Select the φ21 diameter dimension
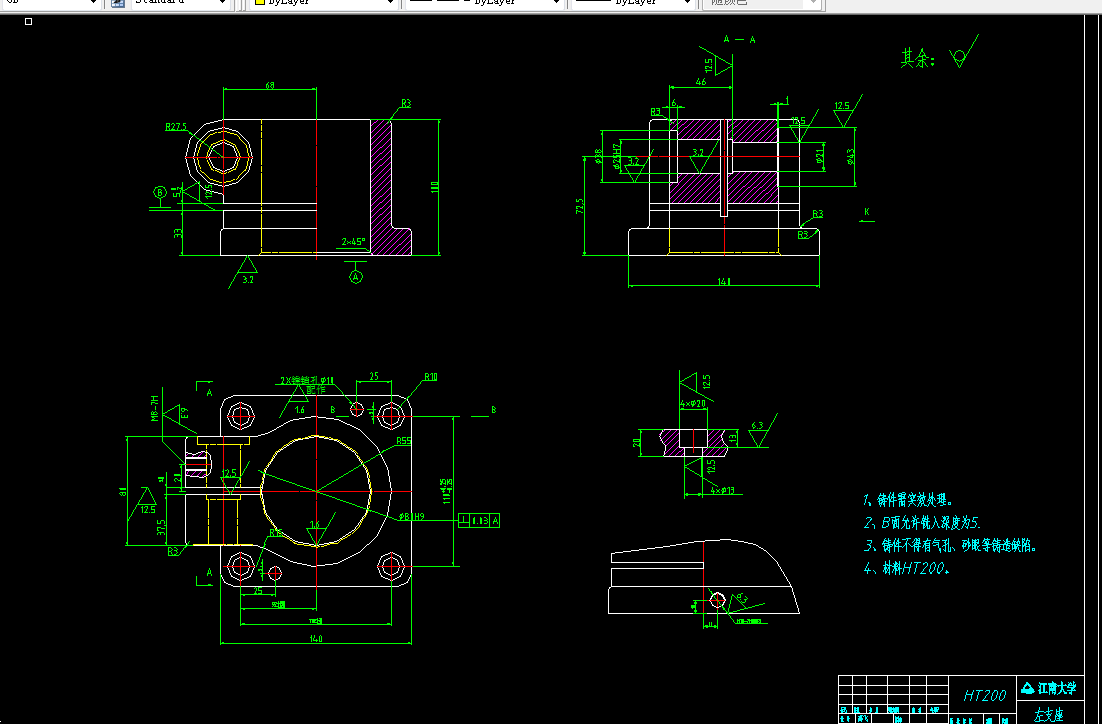 click(820, 156)
